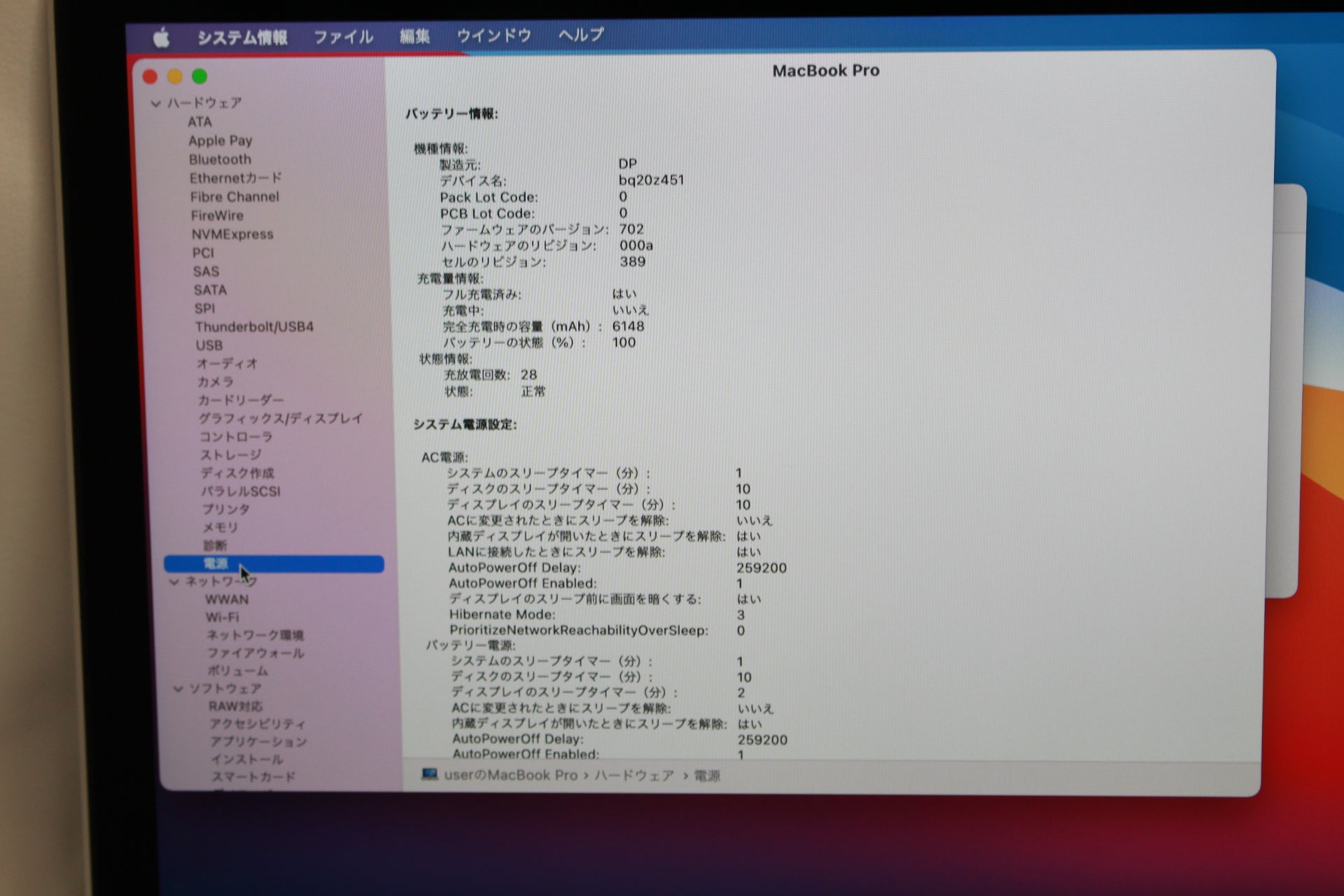Select ATA in the sidebar

coord(199,122)
